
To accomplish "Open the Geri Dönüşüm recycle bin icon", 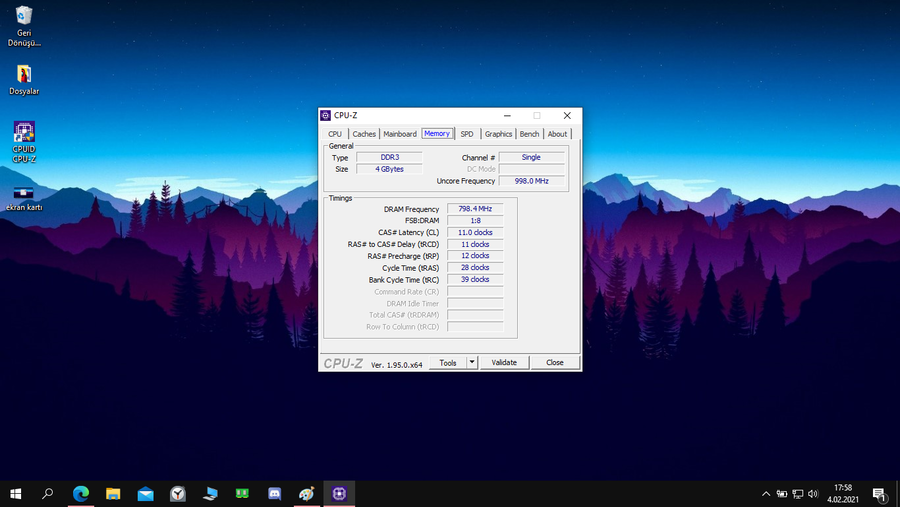I will click(x=24, y=26).
